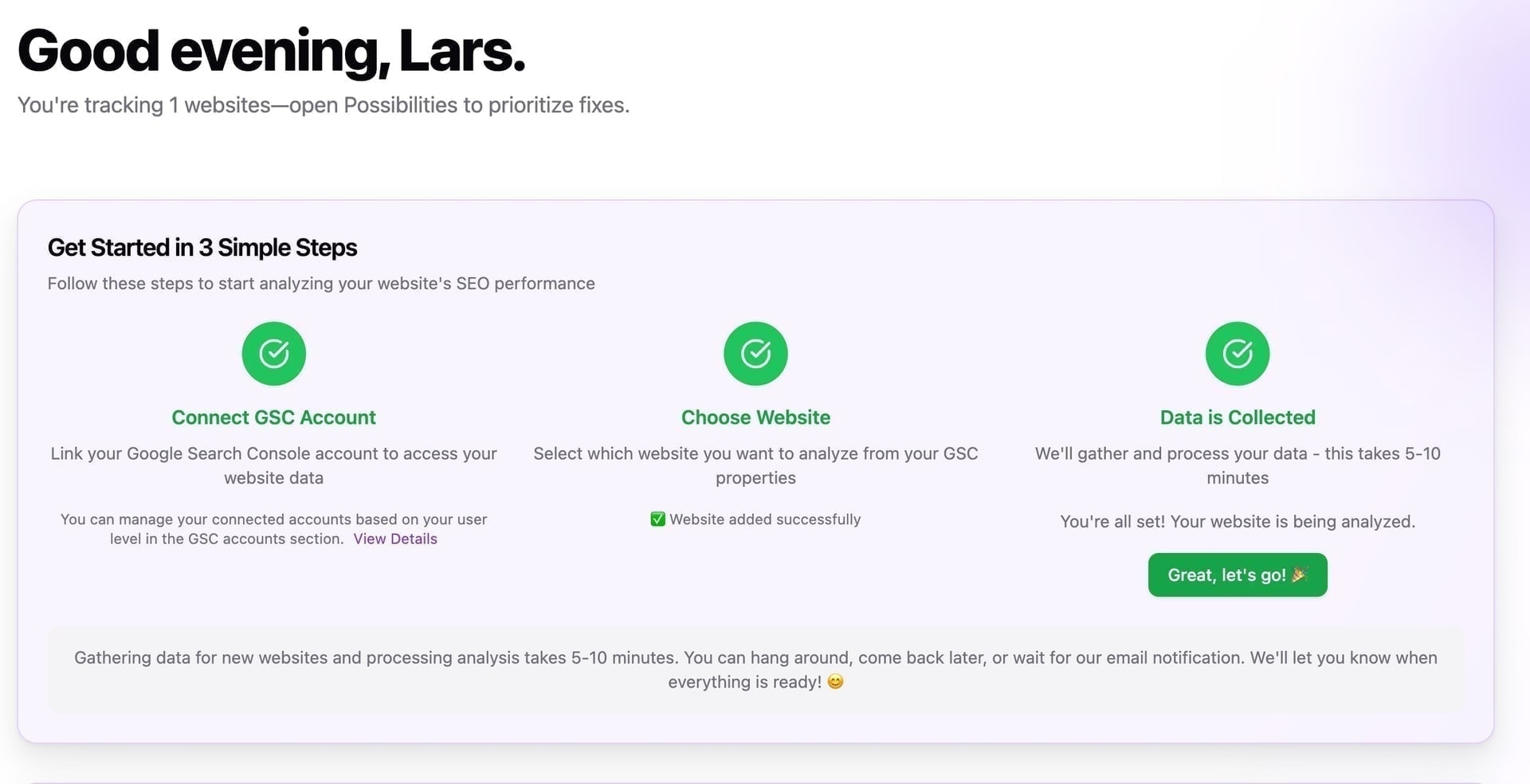1530x784 pixels.
Task: Select the Connect GSC Account step title
Action: 273,417
